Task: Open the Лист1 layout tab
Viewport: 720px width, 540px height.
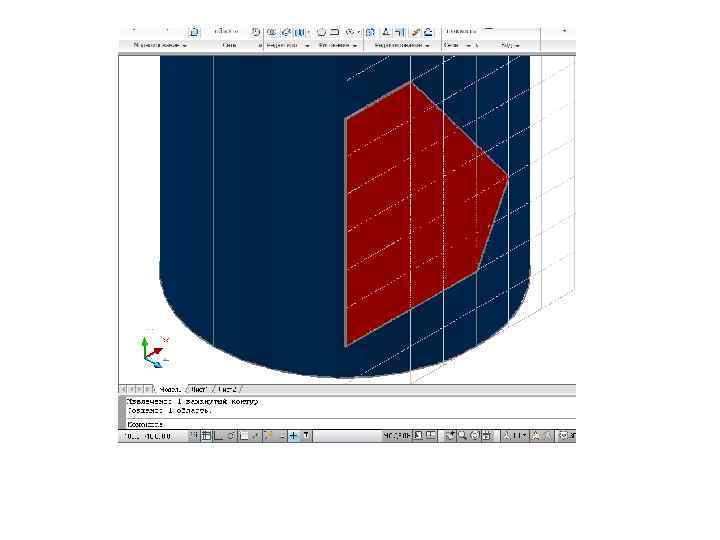Action: [198, 389]
